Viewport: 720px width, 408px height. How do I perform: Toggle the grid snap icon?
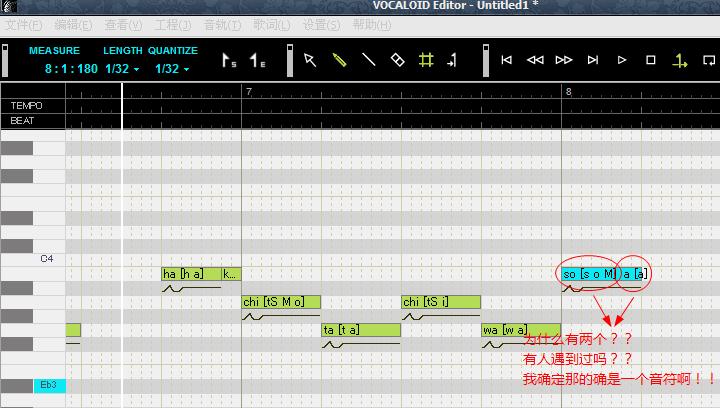426,60
